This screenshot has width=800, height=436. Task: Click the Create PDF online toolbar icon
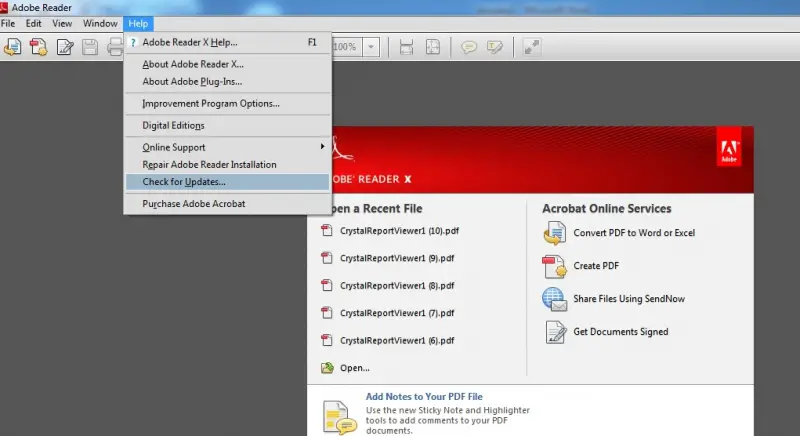tap(38, 47)
